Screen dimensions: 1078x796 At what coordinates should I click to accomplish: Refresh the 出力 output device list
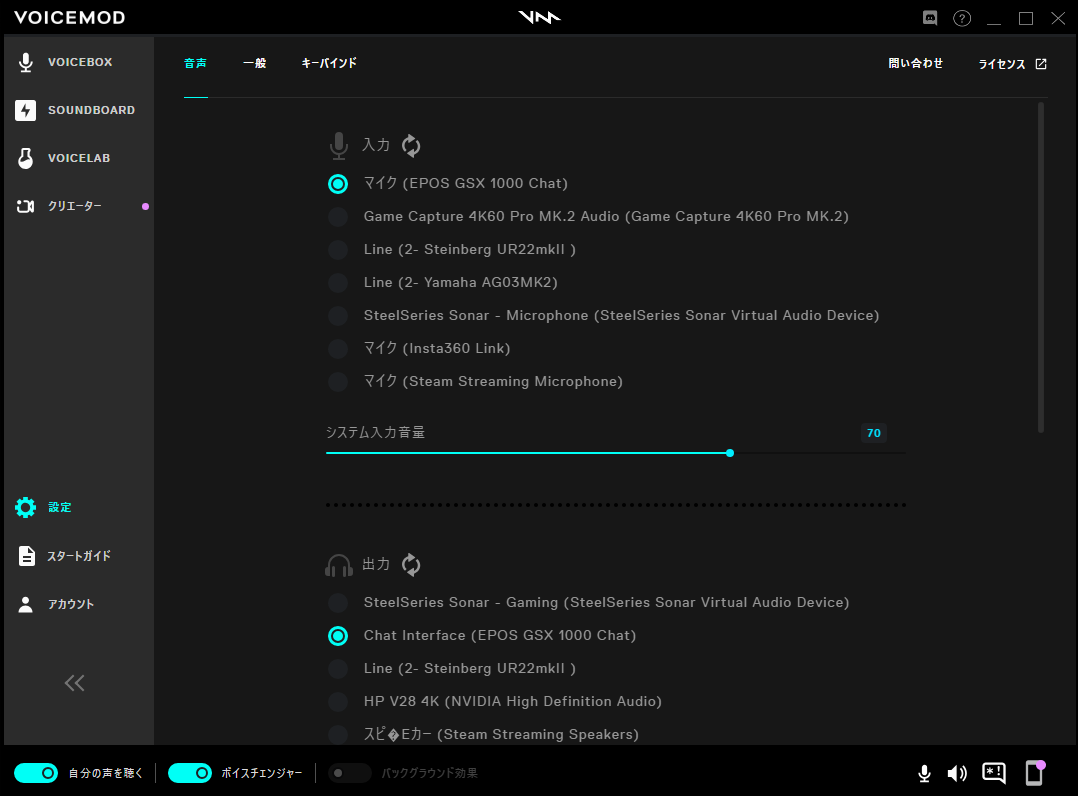(411, 564)
